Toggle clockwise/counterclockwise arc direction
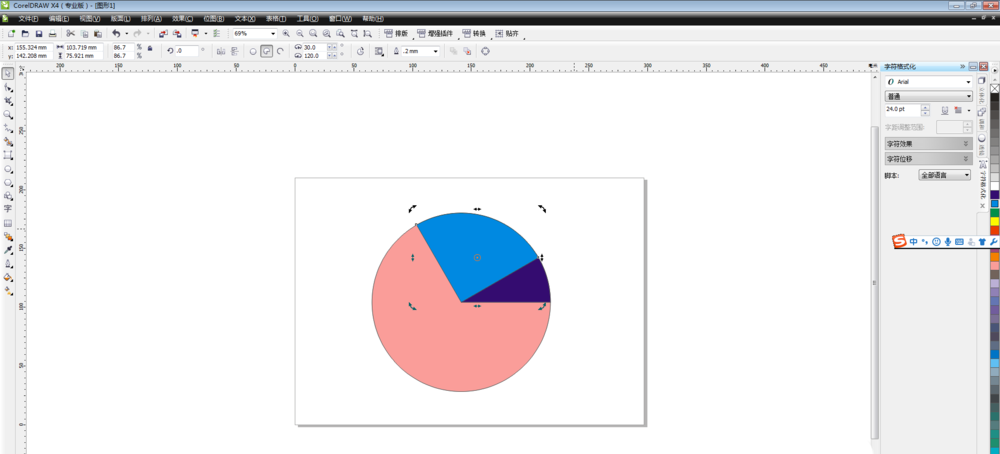The image size is (1000, 454). [x=360, y=51]
